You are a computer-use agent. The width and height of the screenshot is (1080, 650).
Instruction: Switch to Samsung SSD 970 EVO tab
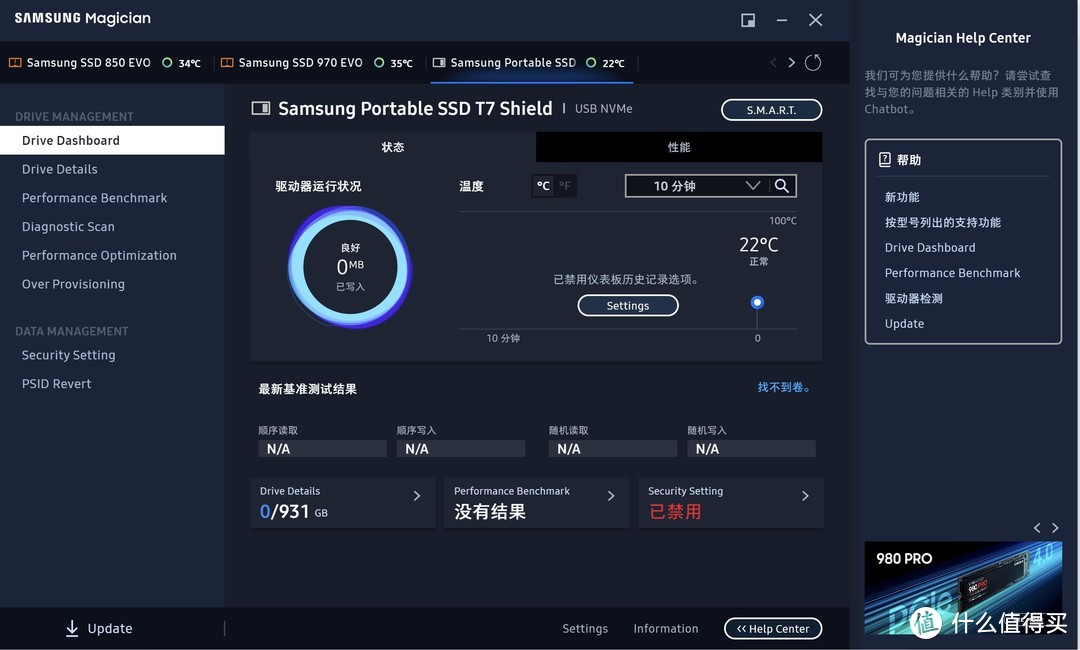coord(316,63)
